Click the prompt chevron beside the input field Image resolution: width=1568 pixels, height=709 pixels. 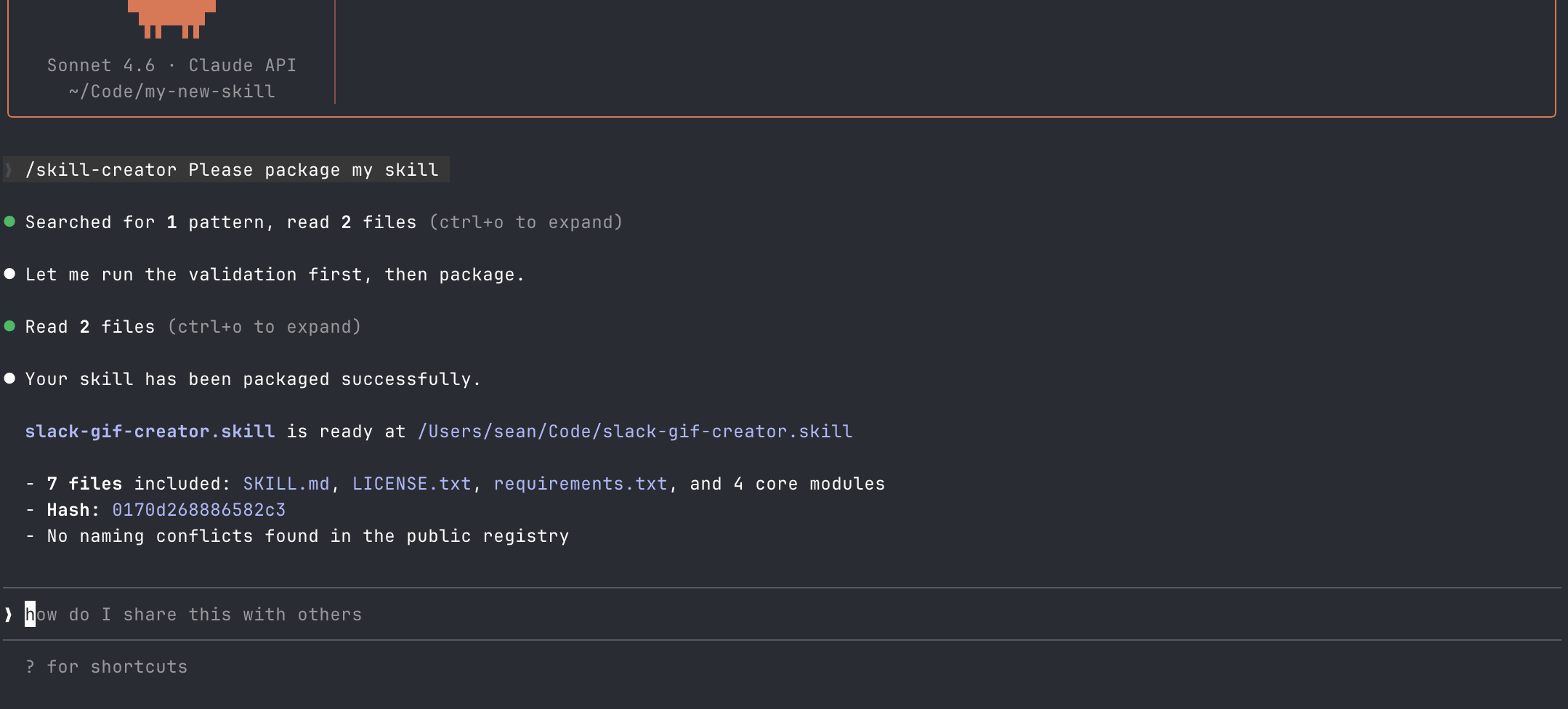coord(7,614)
